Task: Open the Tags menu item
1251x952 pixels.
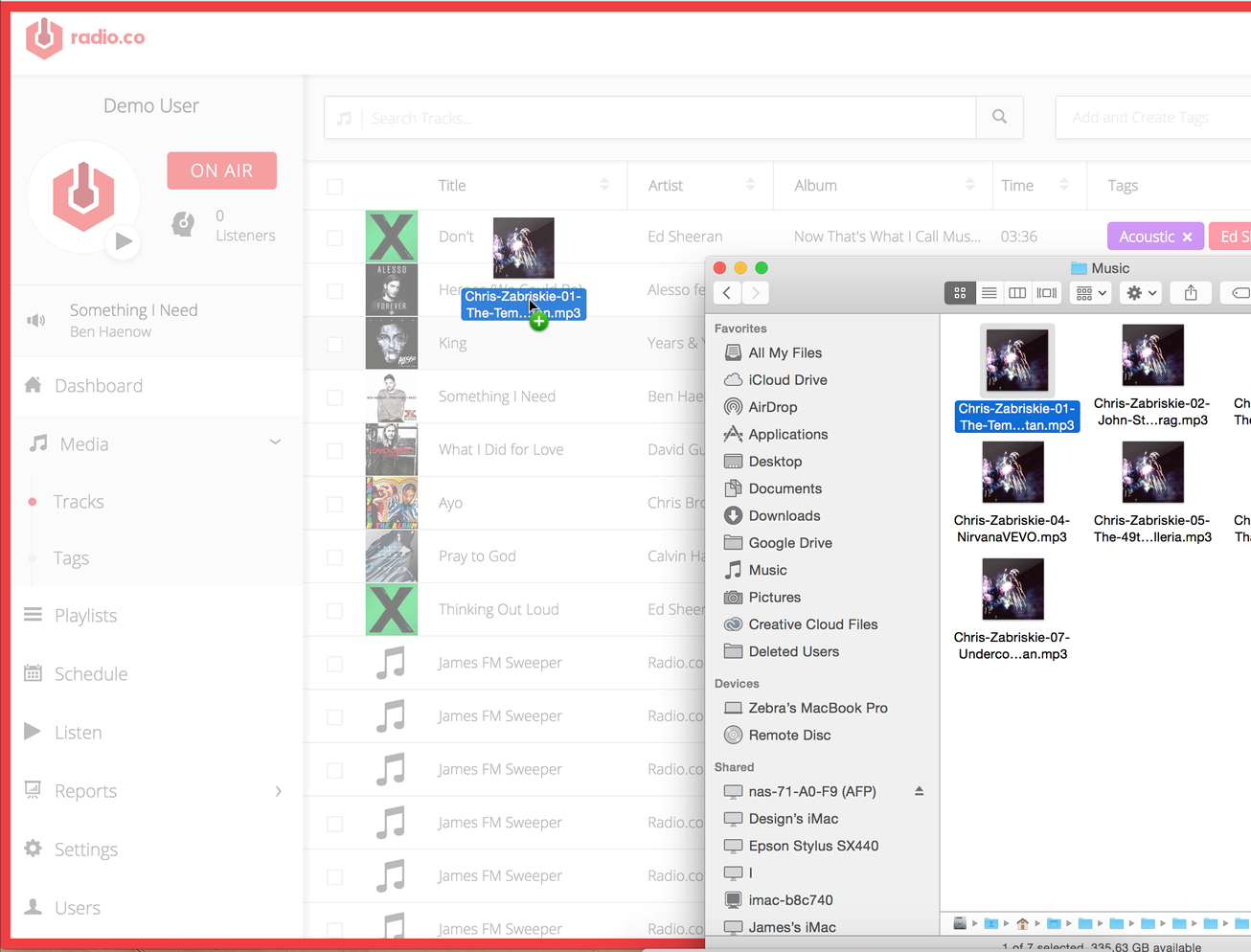Action: click(x=71, y=557)
